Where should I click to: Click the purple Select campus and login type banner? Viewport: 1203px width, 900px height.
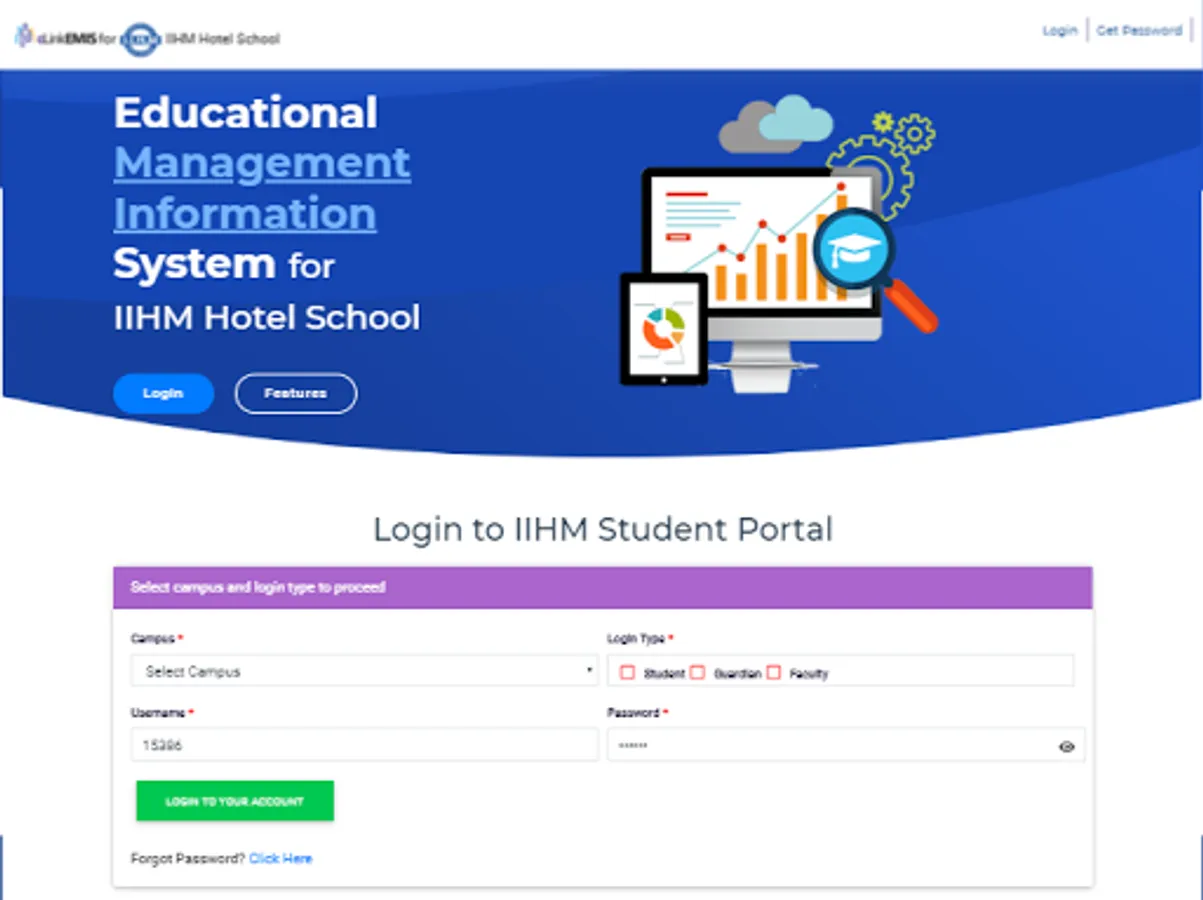click(602, 587)
